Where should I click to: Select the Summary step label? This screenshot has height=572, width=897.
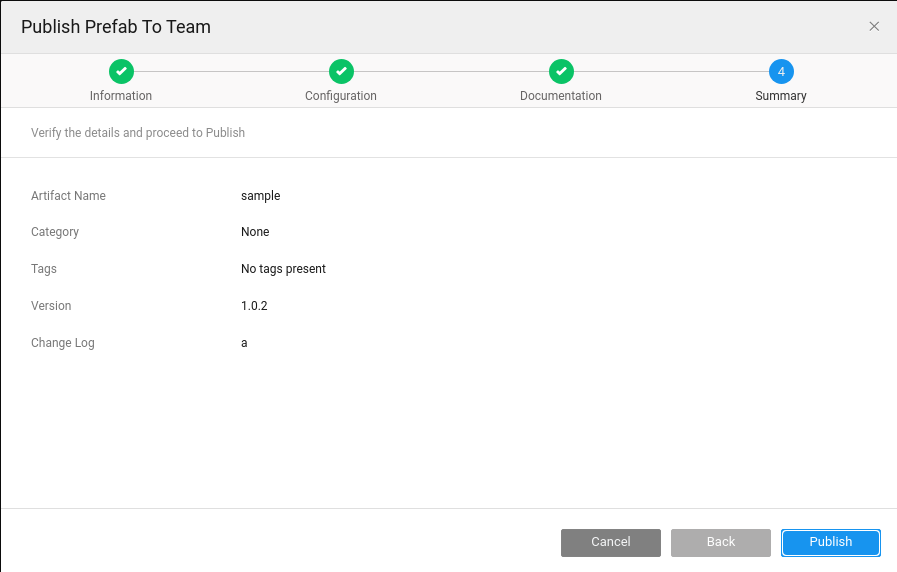click(781, 96)
